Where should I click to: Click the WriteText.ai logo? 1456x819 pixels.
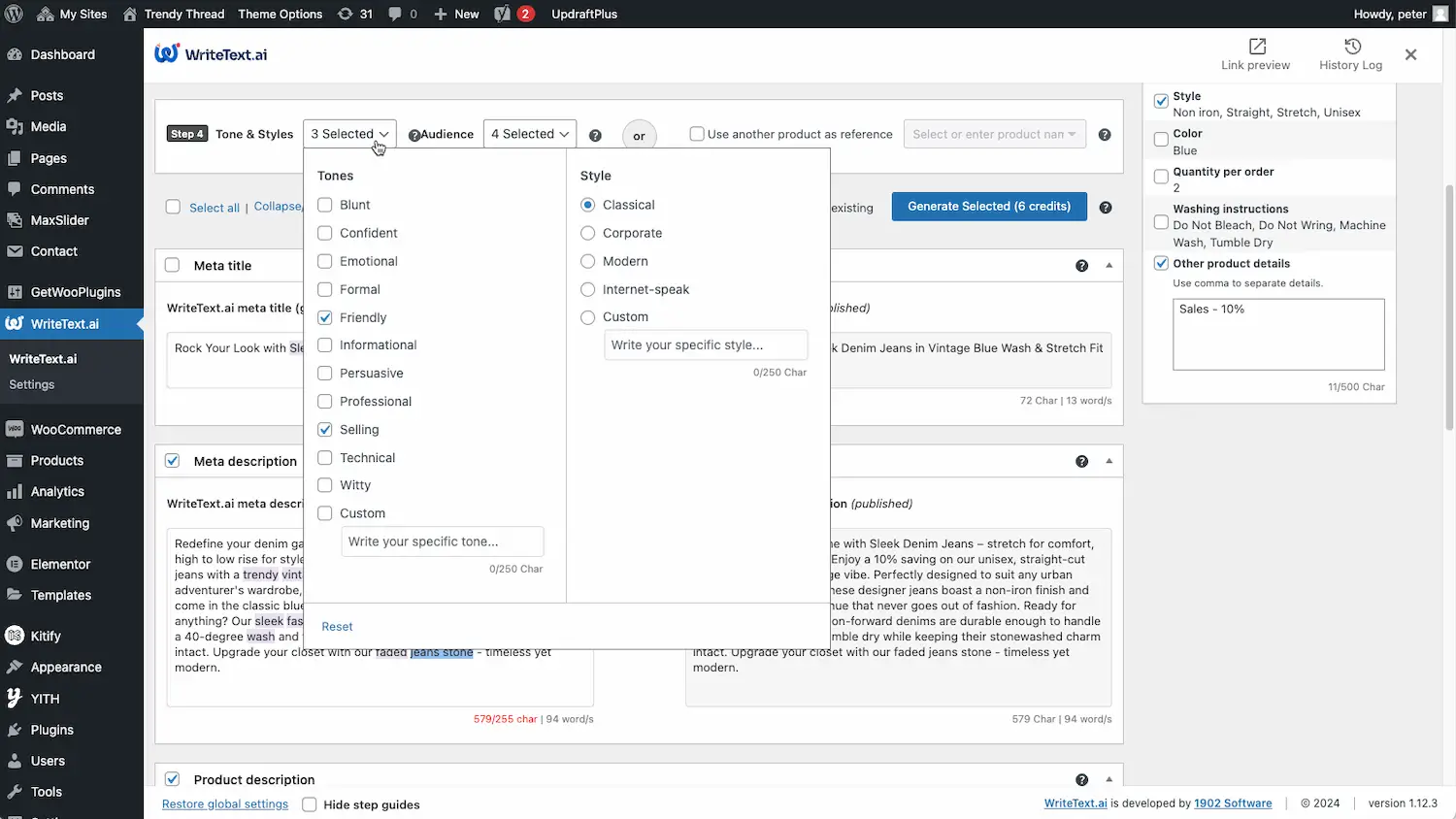210,53
